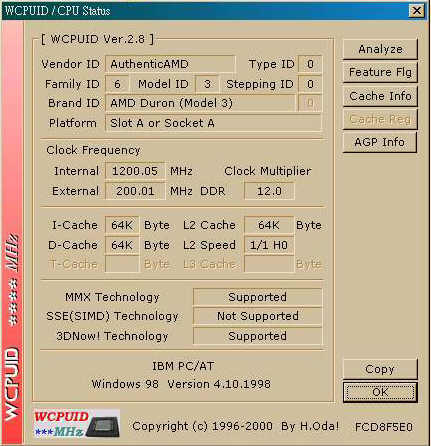Confirm with the OK button
The width and height of the screenshot is (431, 446).
pyautogui.click(x=380, y=392)
